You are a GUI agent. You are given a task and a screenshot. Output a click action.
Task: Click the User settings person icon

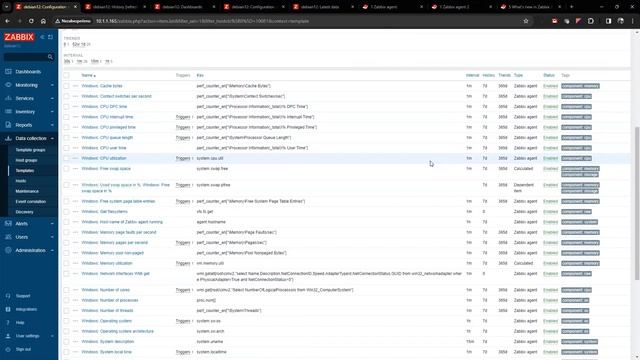tap(8, 336)
